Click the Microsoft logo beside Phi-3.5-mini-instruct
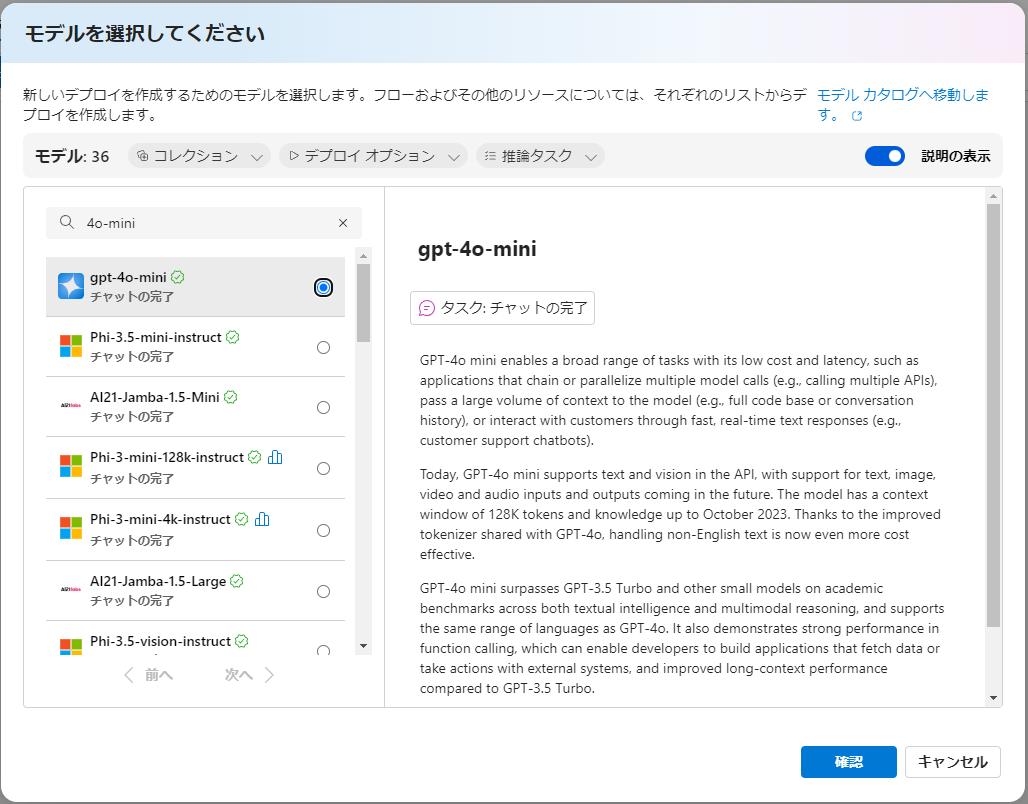 tap(71, 346)
